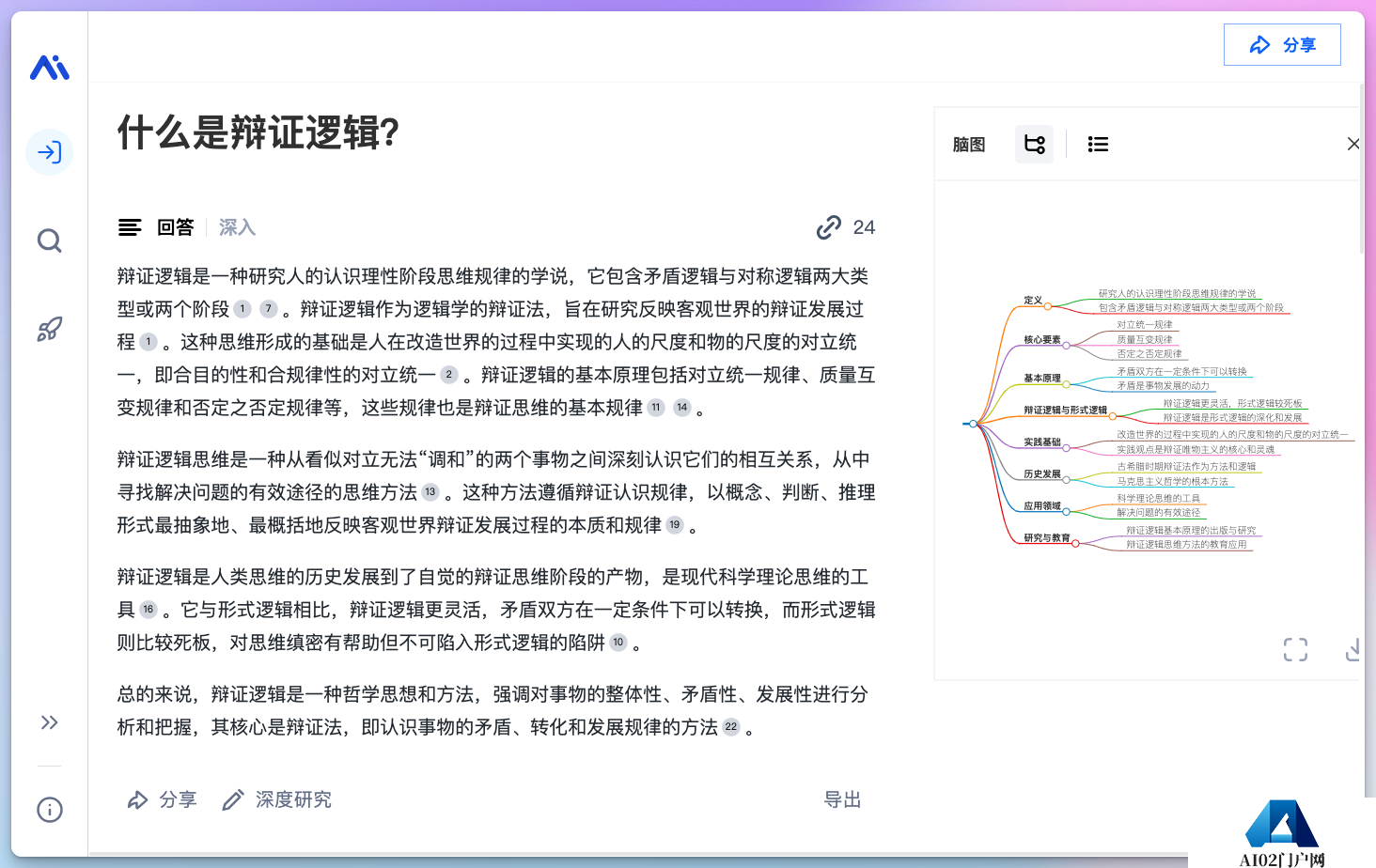This screenshot has height=868, width=1376.
Task: Click 分享 below the answer
Action: pos(162,799)
